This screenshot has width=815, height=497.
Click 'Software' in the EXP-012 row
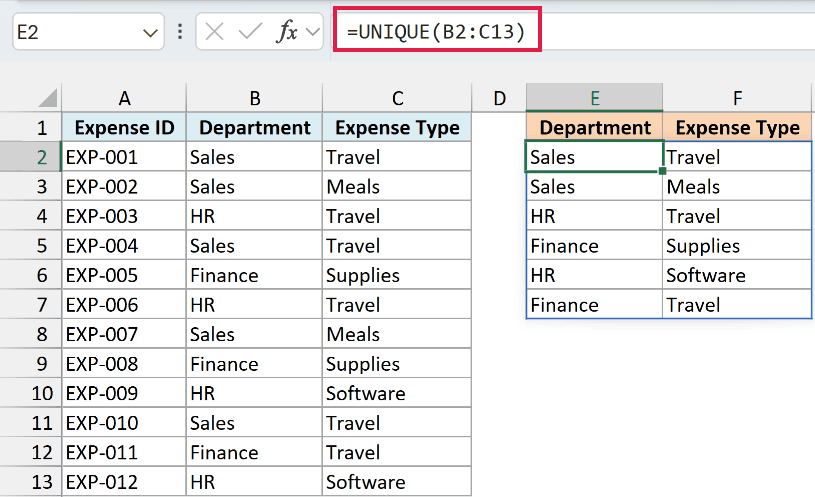[397, 481]
